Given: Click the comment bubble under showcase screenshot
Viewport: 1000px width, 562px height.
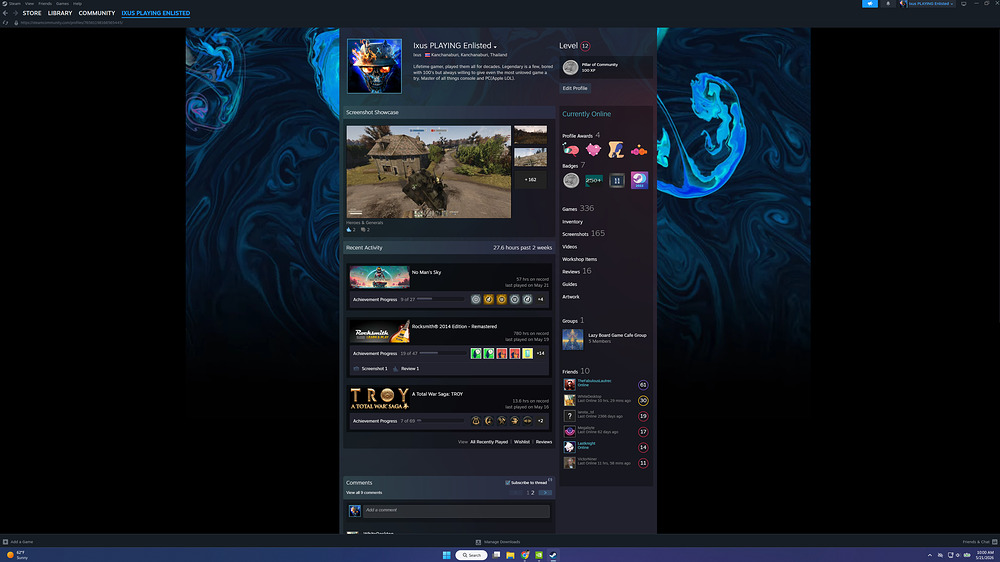Looking at the screenshot, I should tap(363, 230).
